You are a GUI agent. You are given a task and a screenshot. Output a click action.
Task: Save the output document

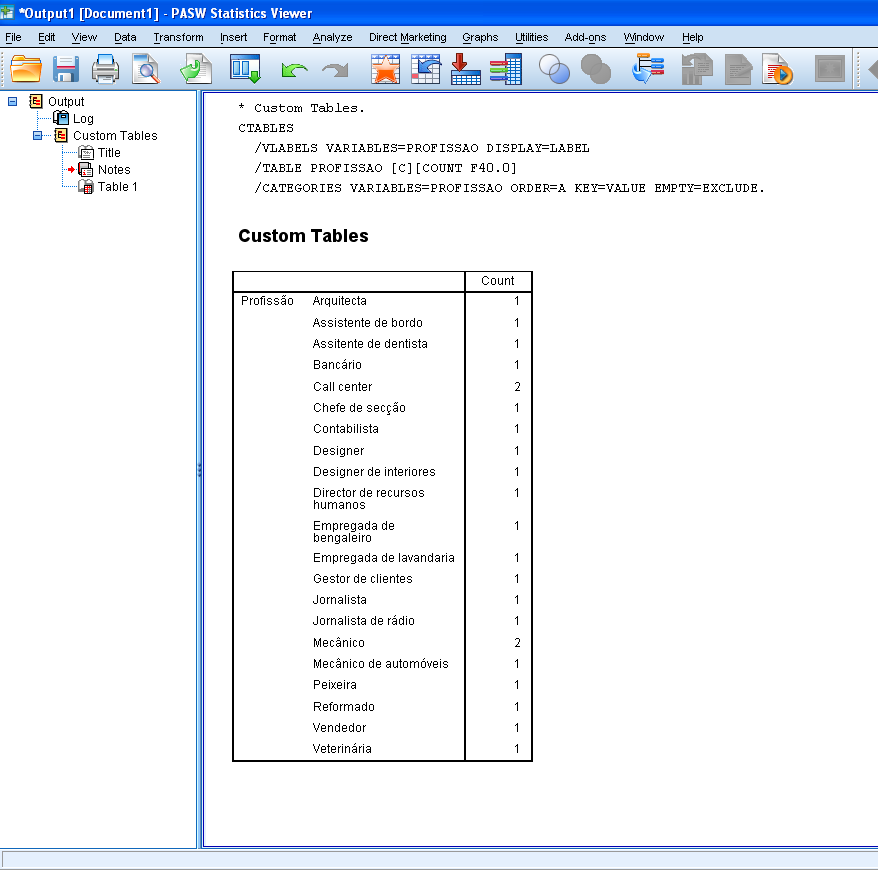point(66,69)
